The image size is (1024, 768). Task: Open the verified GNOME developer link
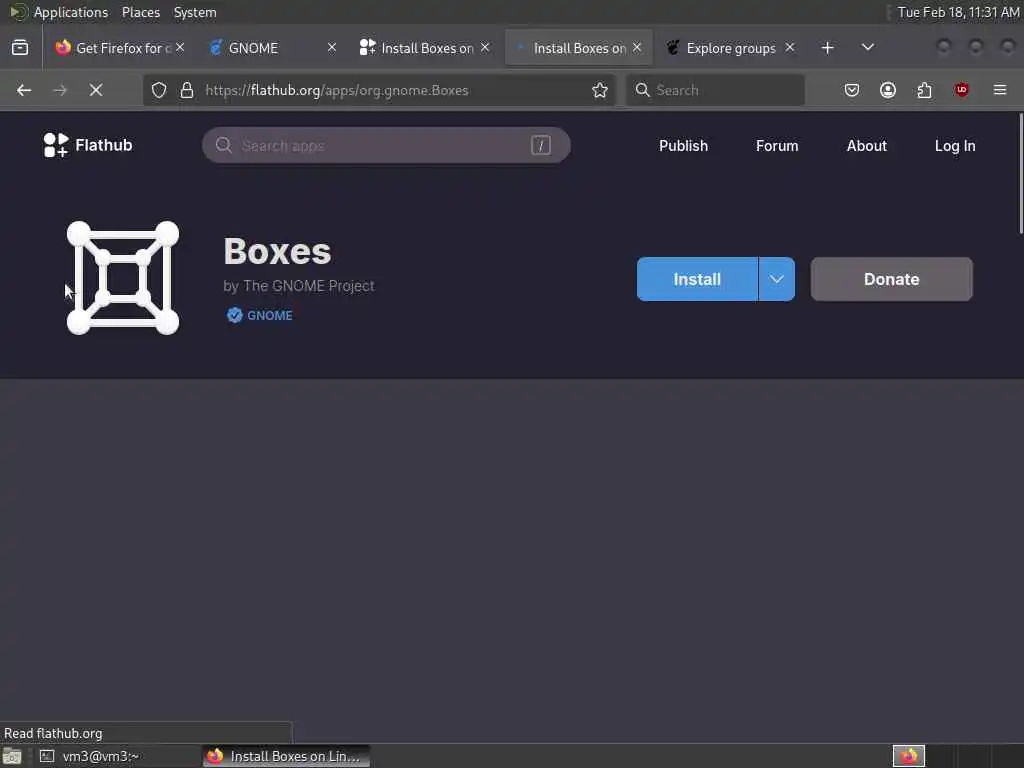[x=260, y=315]
